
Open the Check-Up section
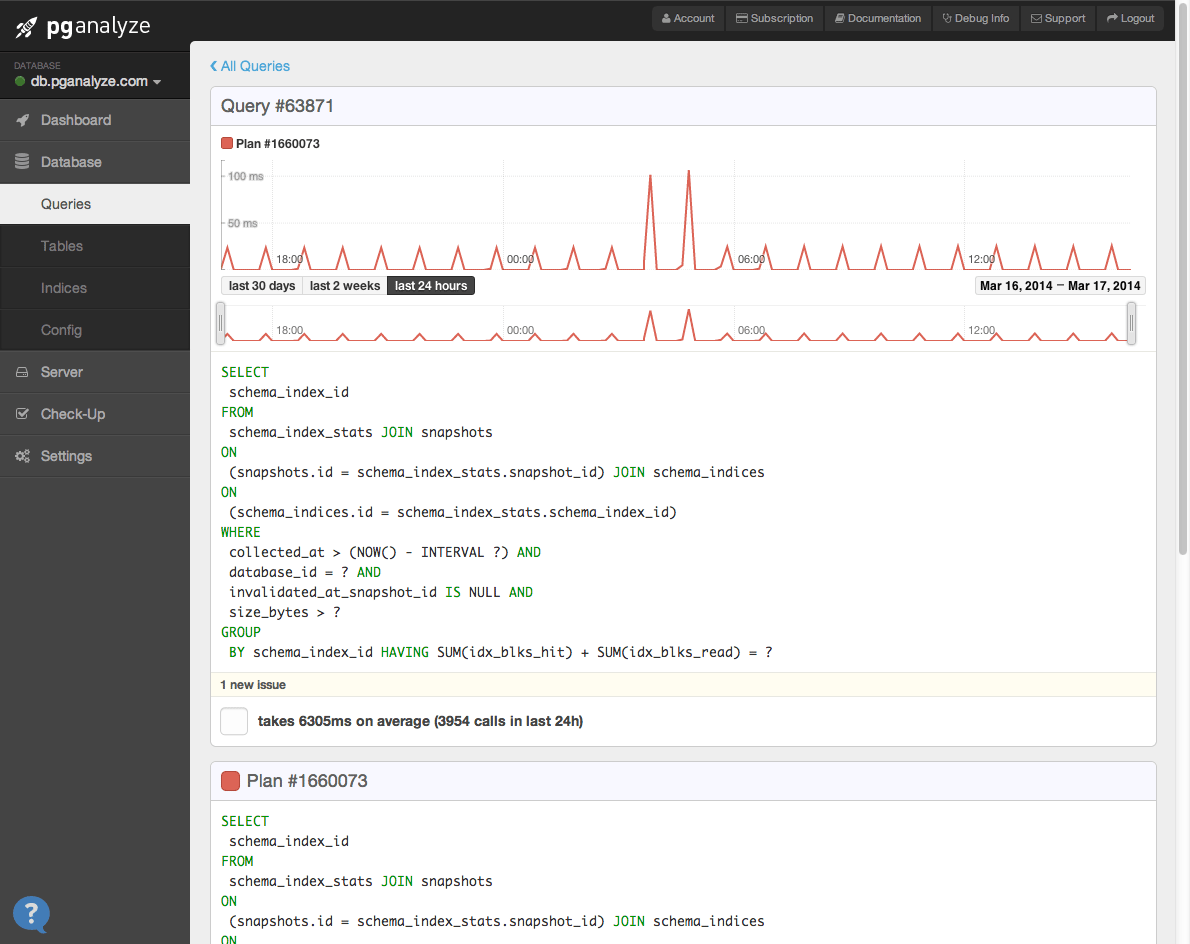tap(95, 414)
